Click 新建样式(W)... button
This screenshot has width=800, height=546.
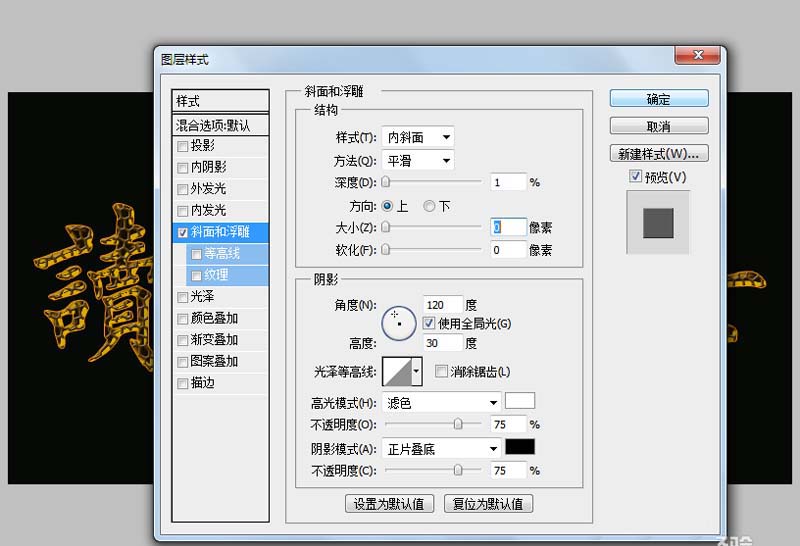point(659,154)
